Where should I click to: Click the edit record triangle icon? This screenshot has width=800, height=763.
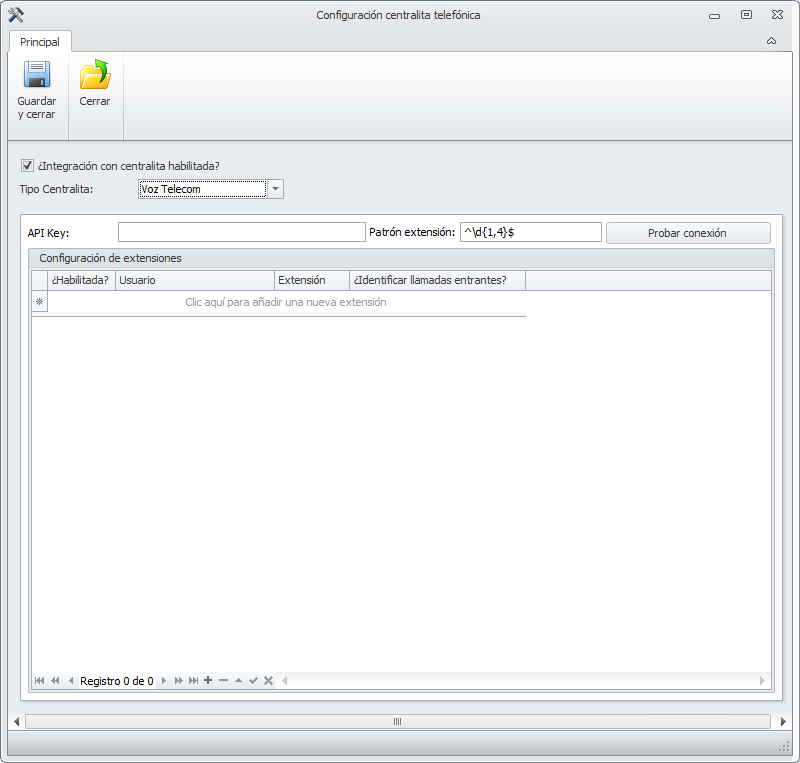tap(238, 680)
